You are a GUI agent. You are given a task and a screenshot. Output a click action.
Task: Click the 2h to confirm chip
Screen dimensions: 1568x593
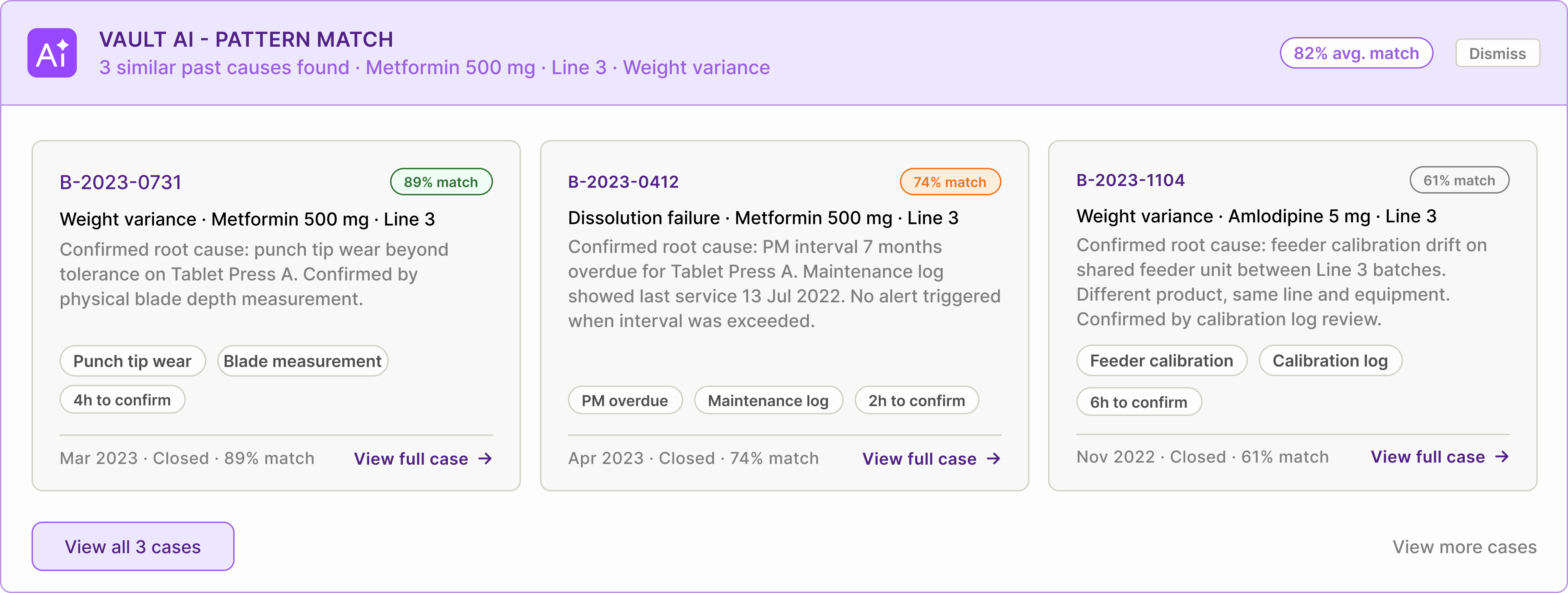pyautogui.click(x=916, y=400)
